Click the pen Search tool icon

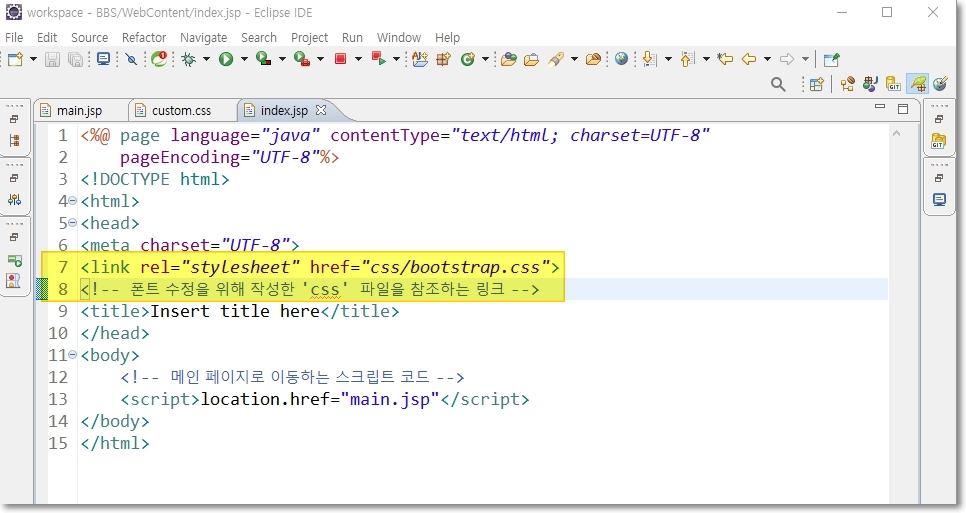[556, 59]
